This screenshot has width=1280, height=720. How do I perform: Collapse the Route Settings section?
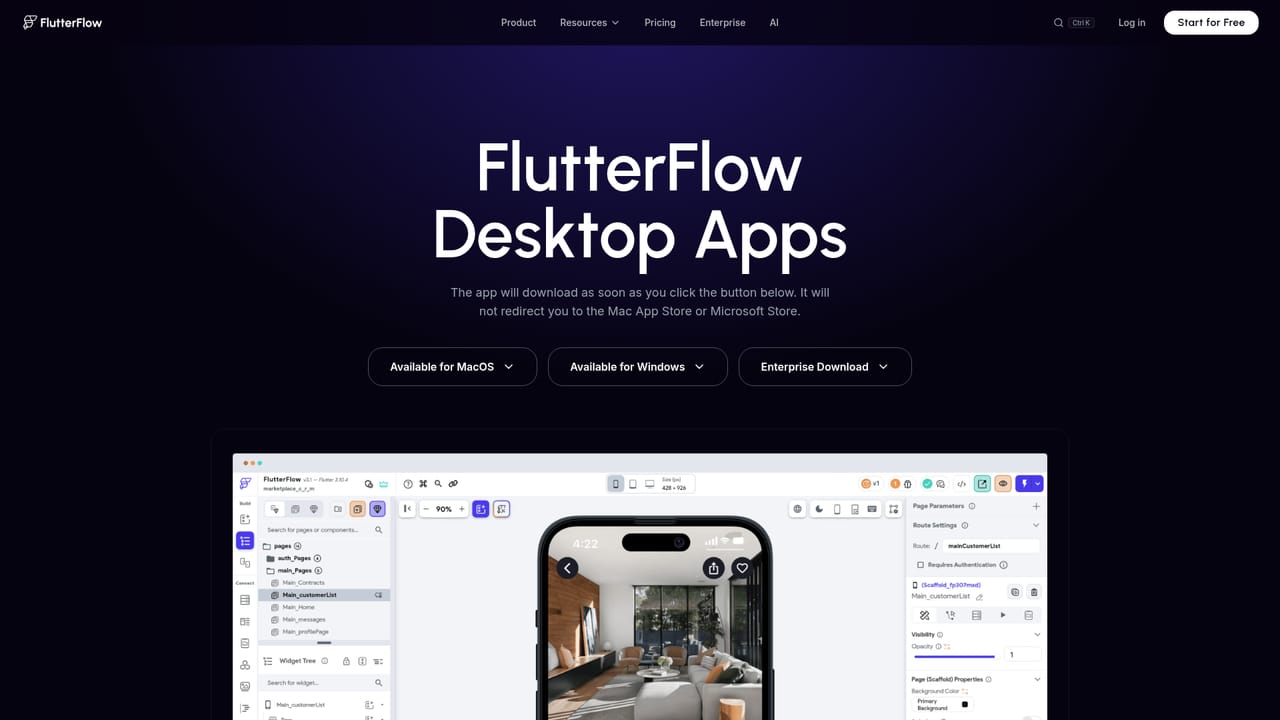(1036, 525)
